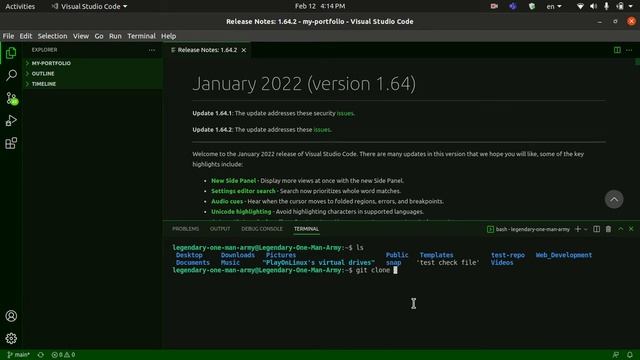Open the Extensions view
The height and width of the screenshot is (360, 640).
pos(11,143)
